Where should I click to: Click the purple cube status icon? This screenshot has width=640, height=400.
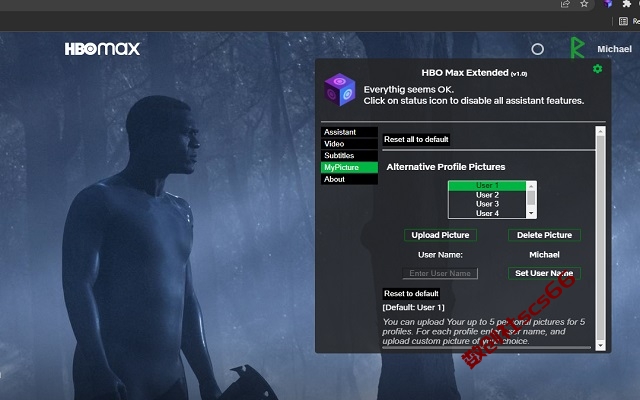pyautogui.click(x=340, y=89)
